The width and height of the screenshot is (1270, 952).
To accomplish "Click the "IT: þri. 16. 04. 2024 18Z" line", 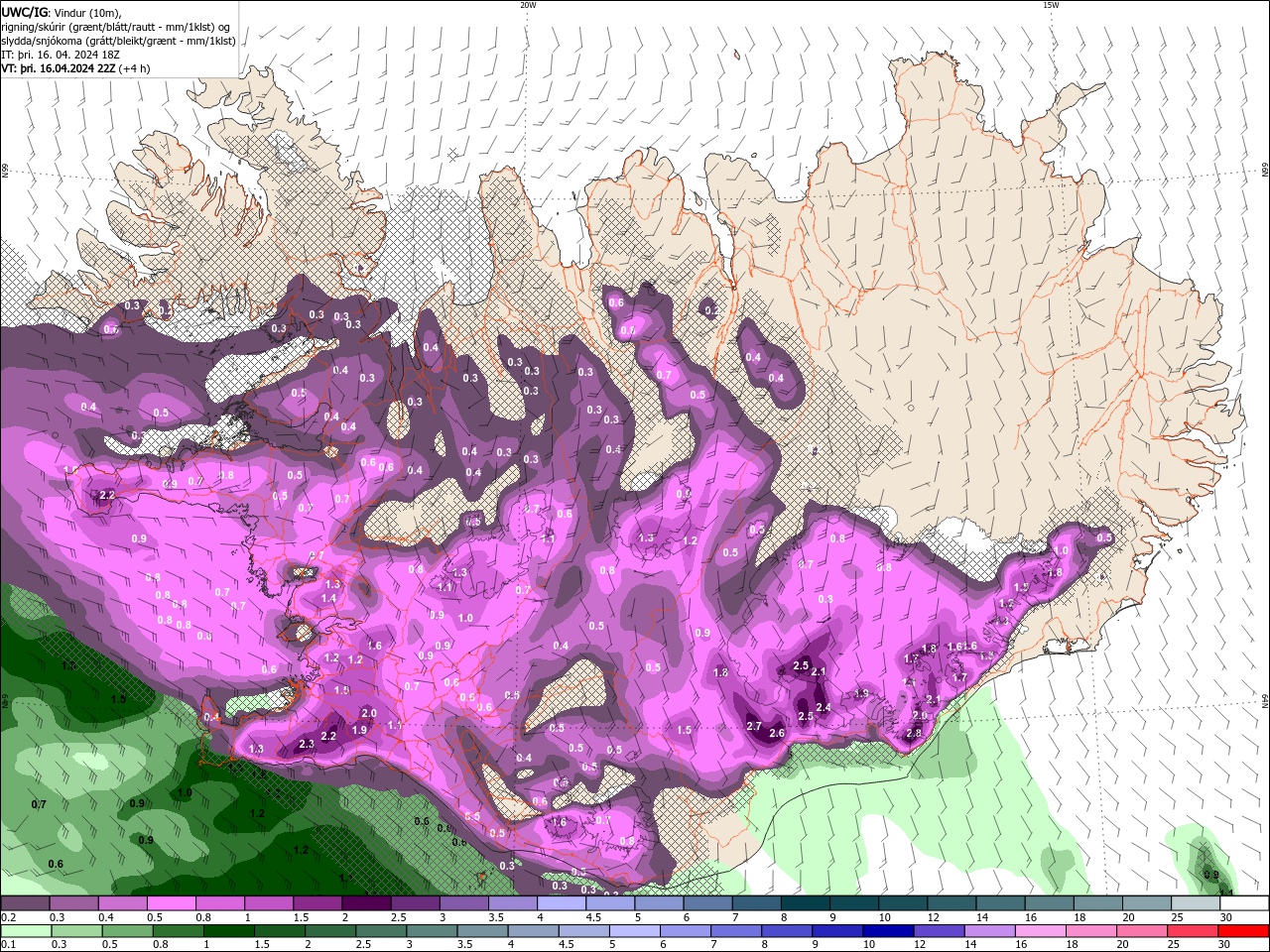I will click(61, 55).
